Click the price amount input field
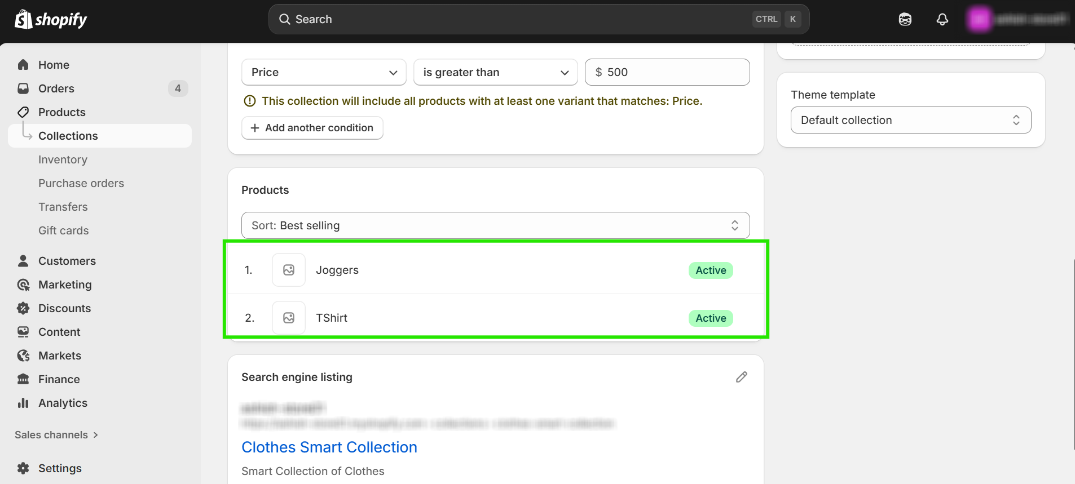Viewport: 1075px width, 484px height. pos(672,72)
